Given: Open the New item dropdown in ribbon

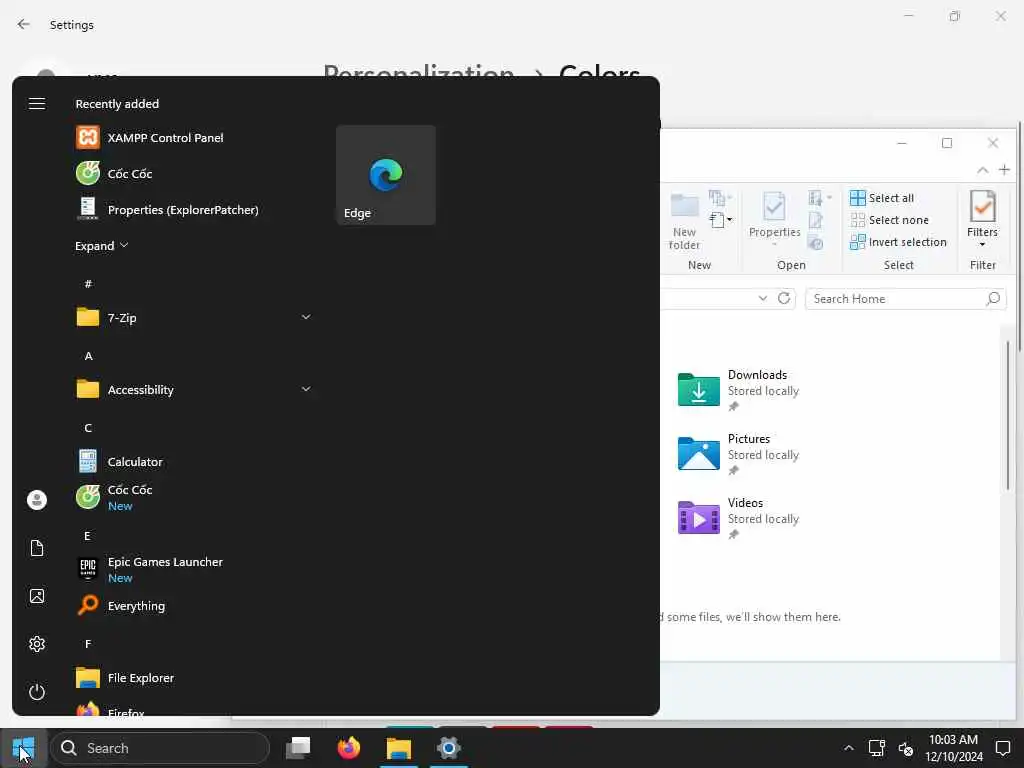Looking at the screenshot, I should (720, 219).
